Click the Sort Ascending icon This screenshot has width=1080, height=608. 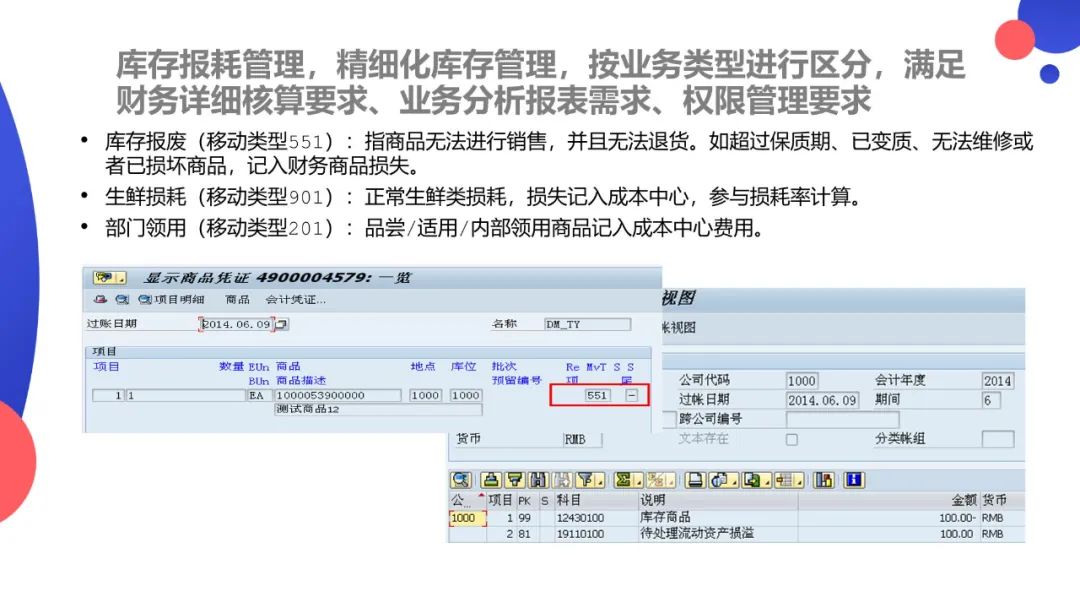[x=491, y=480]
